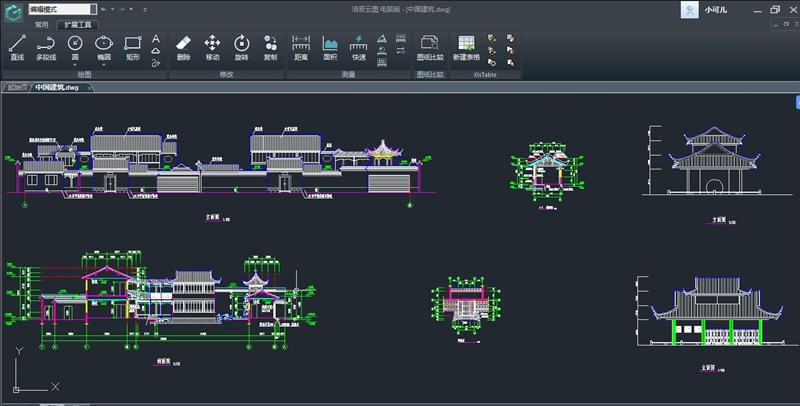Close the 中国建筑.dwg document tab
Image resolution: width=800 pixels, height=406 pixels.
[91, 88]
